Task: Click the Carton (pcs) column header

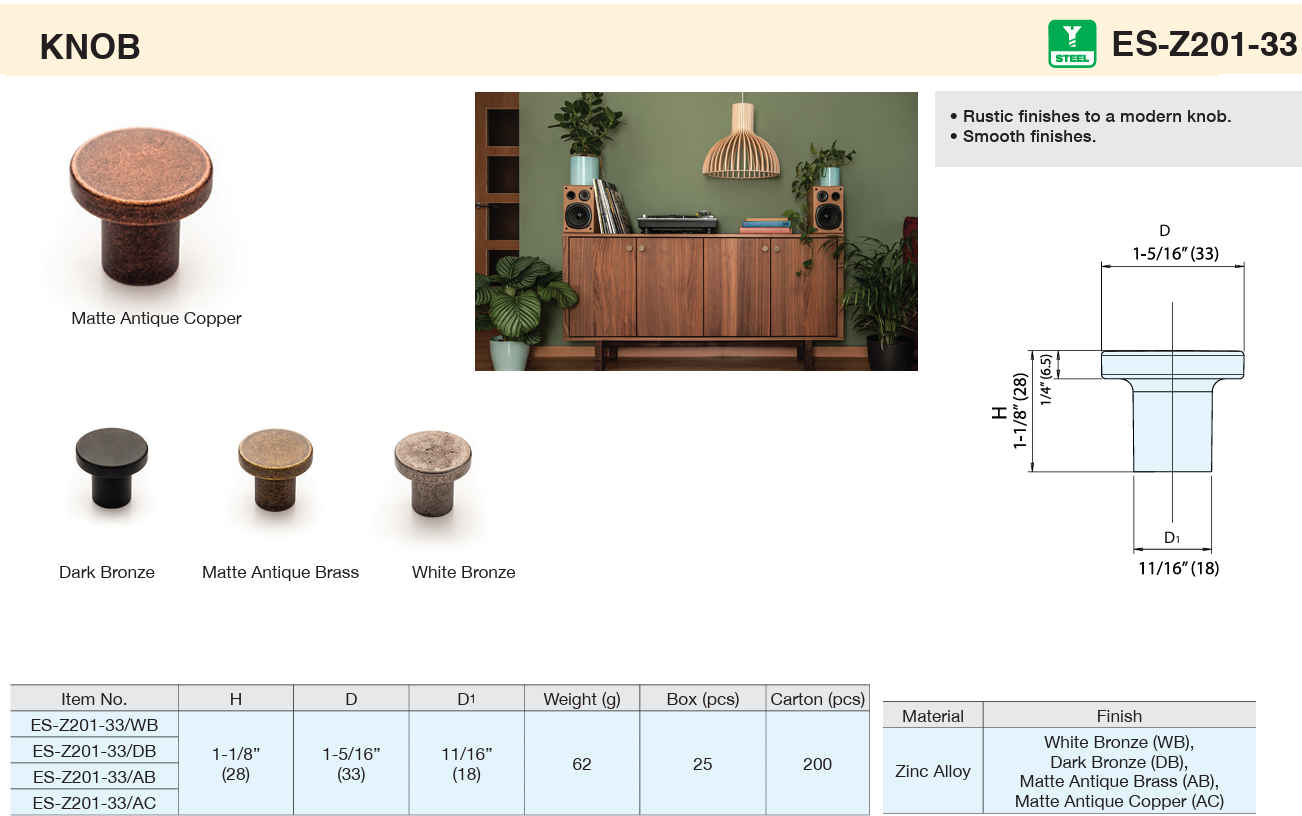Action: coord(817,699)
